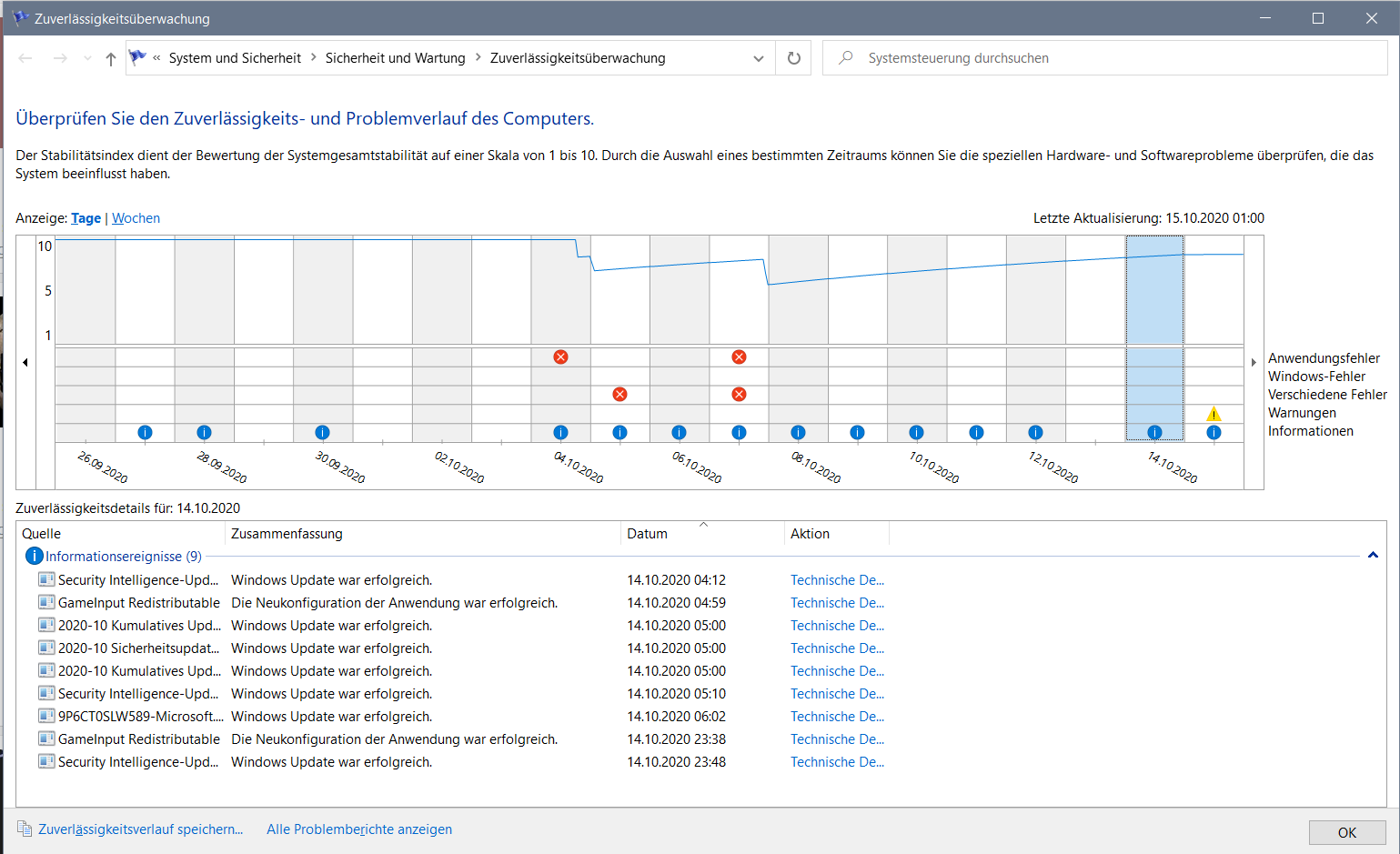Open Technische Details for the 04:12 event
1400x854 pixels.
coord(837,580)
